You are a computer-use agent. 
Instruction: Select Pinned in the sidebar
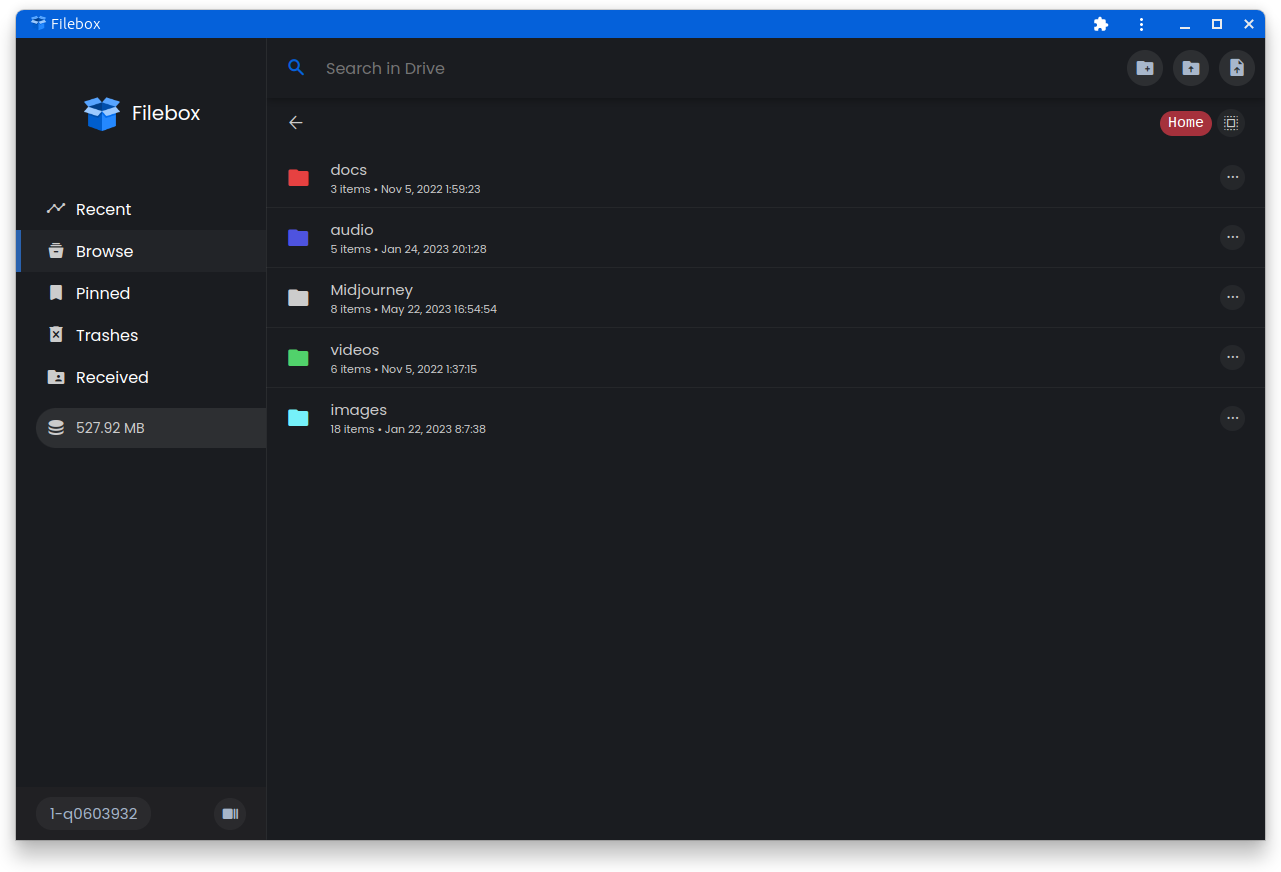coord(102,293)
